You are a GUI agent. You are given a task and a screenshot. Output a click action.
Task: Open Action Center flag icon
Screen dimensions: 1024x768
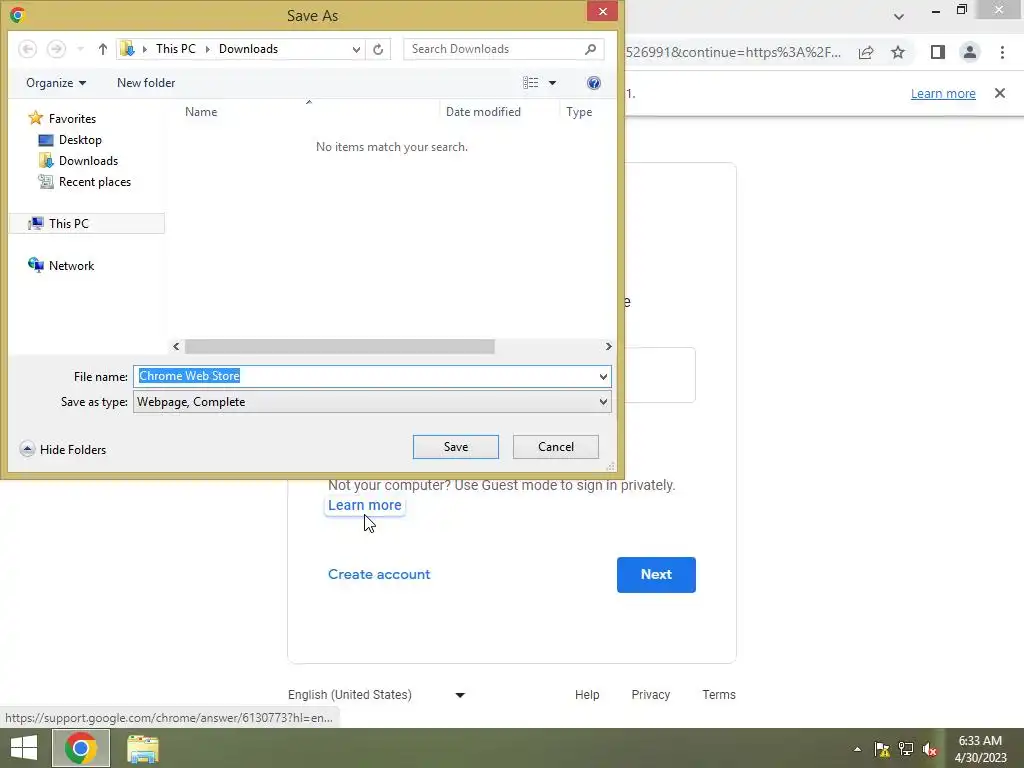(882, 749)
